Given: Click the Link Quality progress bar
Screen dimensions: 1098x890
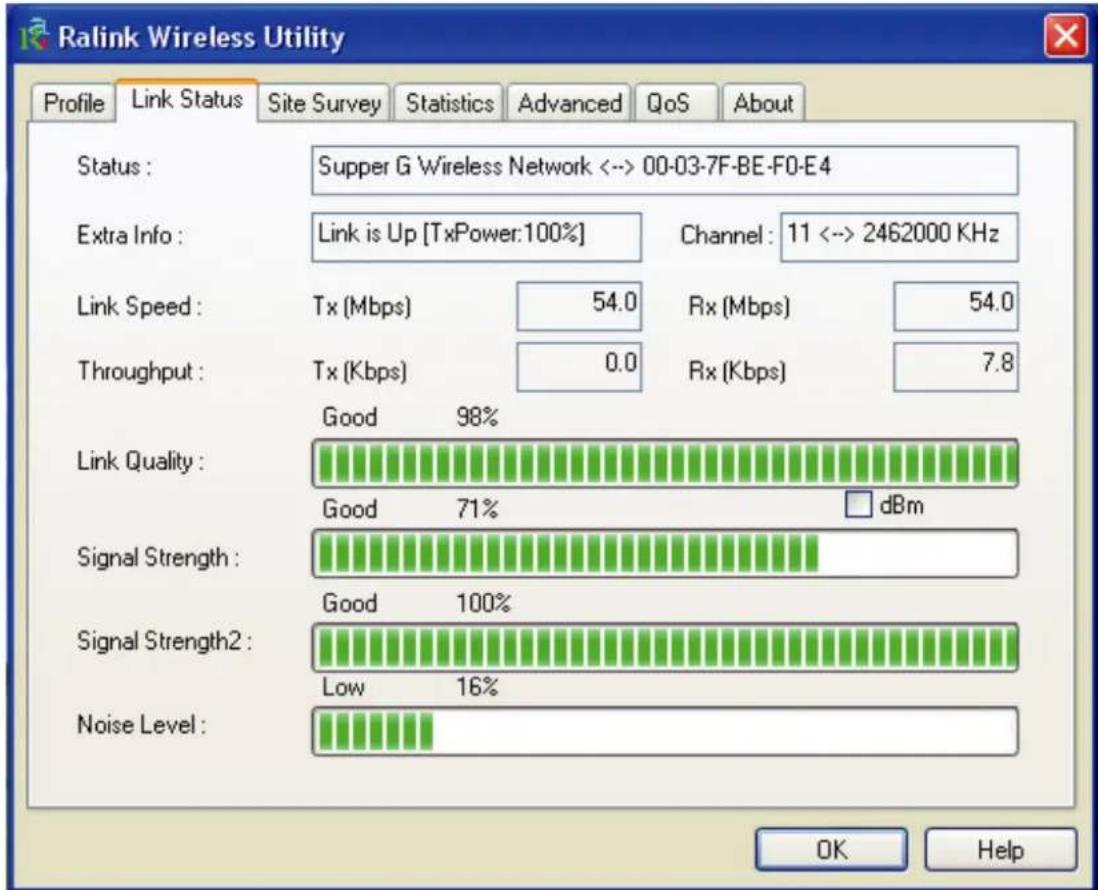Looking at the screenshot, I should (x=665, y=463).
